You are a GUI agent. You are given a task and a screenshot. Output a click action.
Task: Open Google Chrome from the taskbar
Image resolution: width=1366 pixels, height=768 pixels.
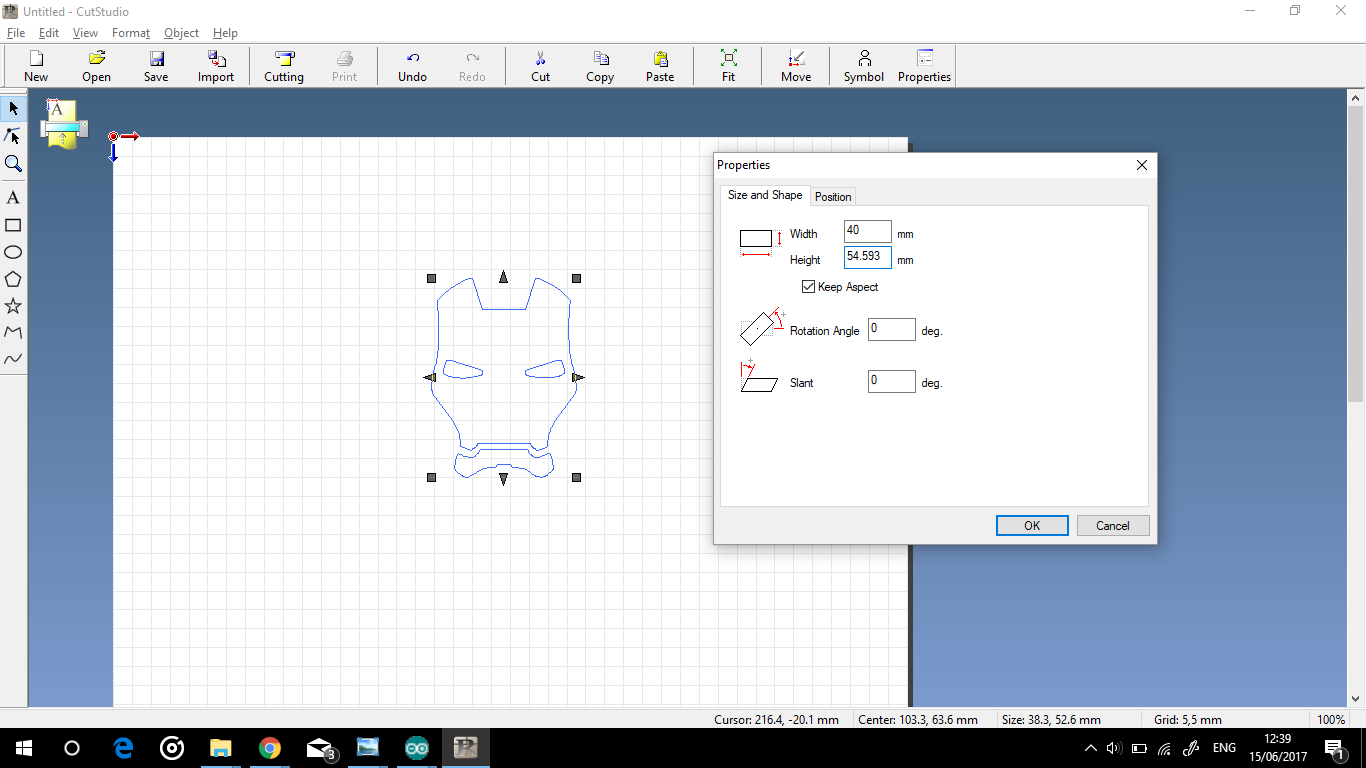[x=269, y=748]
